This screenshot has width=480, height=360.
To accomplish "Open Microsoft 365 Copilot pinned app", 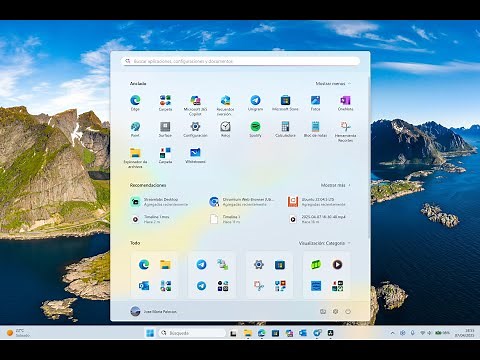I will [x=195, y=105].
